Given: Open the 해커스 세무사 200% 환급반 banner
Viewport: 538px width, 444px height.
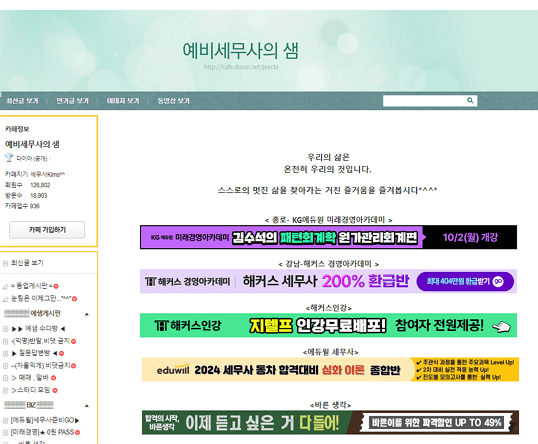Looking at the screenshot, I should click(x=328, y=281).
